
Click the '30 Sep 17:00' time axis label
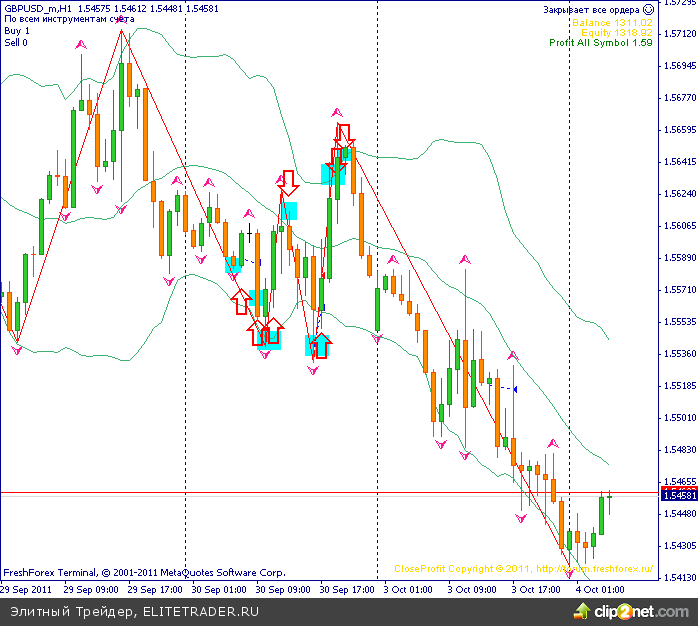[344, 589]
